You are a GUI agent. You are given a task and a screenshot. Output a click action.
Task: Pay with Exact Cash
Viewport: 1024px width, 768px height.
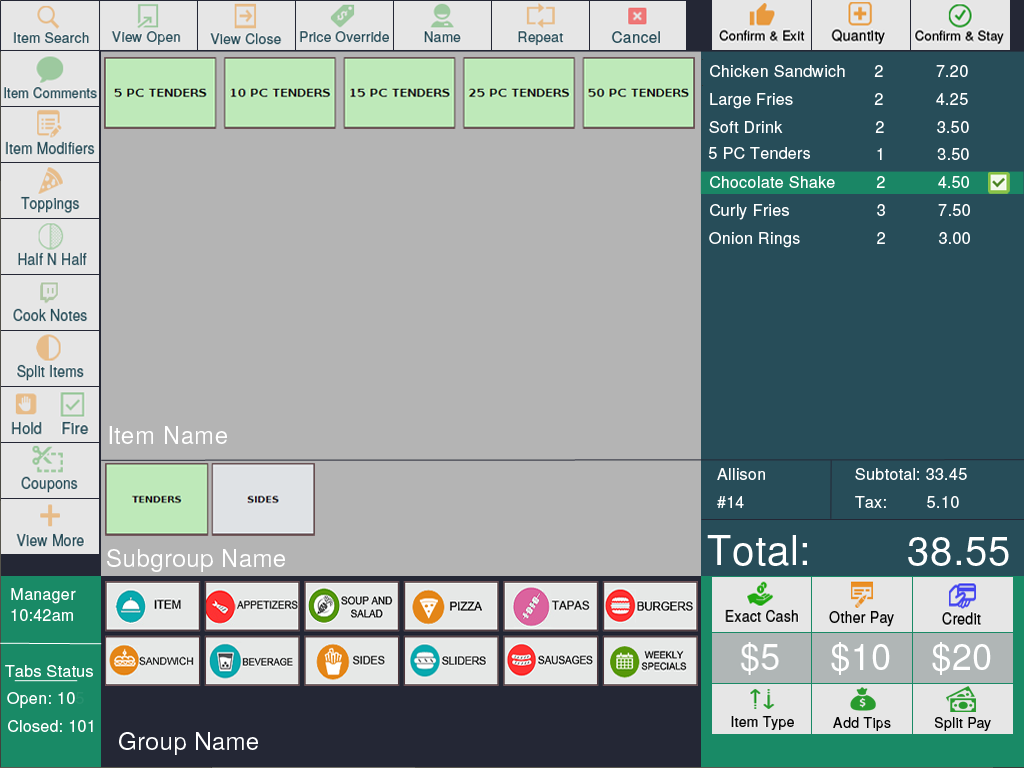(x=761, y=604)
